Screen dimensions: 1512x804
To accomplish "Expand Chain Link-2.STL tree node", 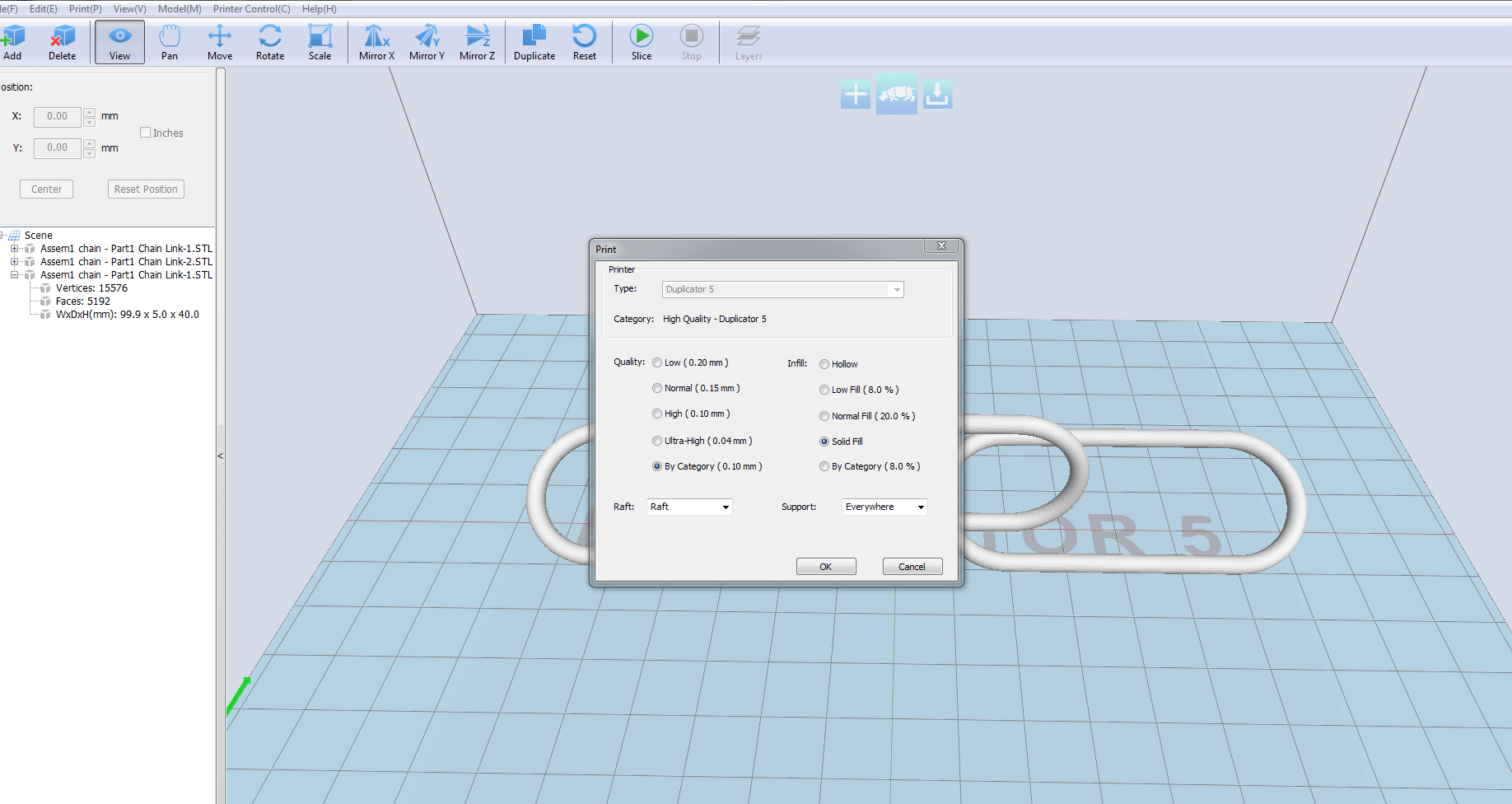I will pos(14,262).
